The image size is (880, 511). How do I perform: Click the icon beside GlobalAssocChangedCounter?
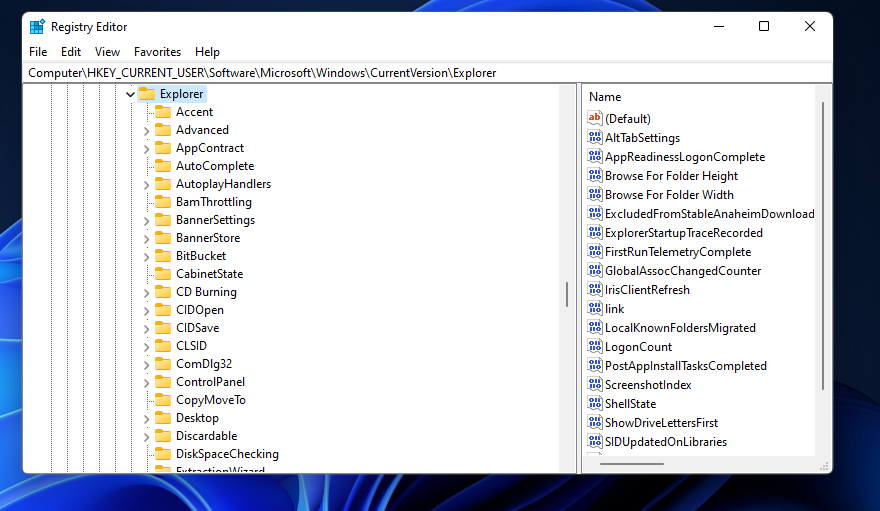click(595, 270)
